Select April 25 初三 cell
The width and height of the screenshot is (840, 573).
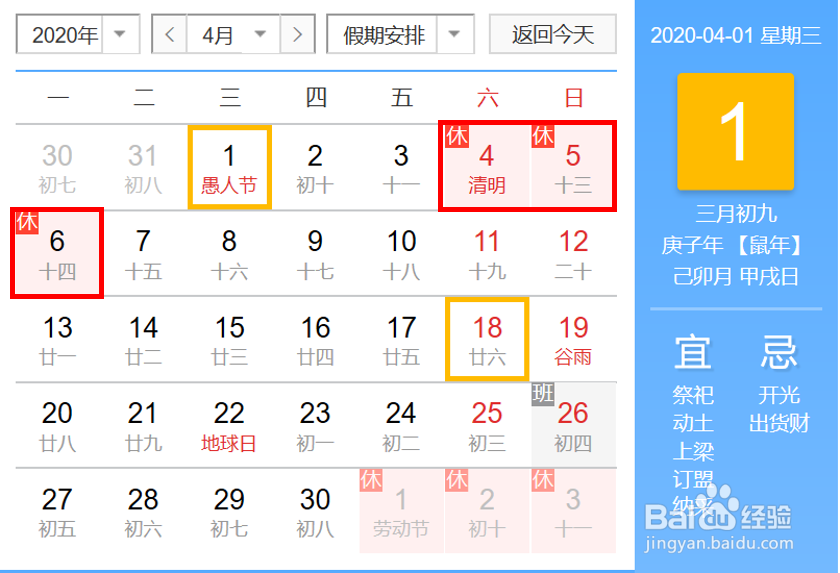tap(487, 426)
